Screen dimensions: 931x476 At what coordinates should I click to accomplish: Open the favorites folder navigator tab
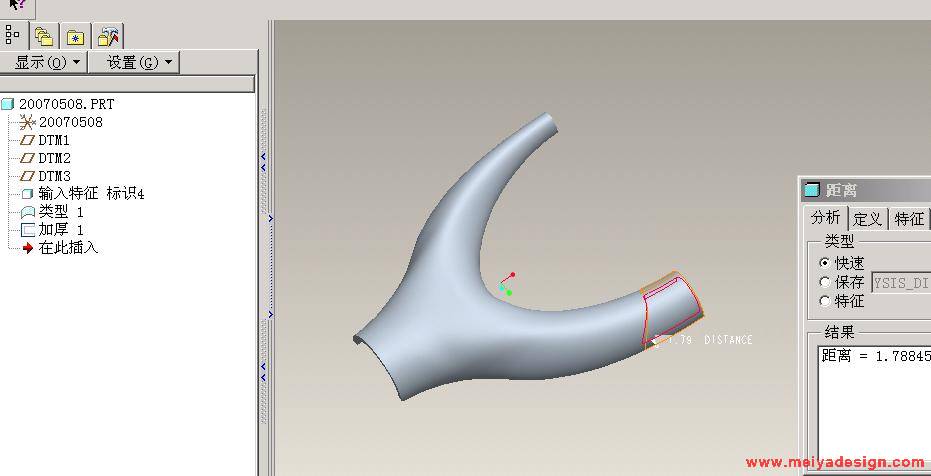[75, 36]
